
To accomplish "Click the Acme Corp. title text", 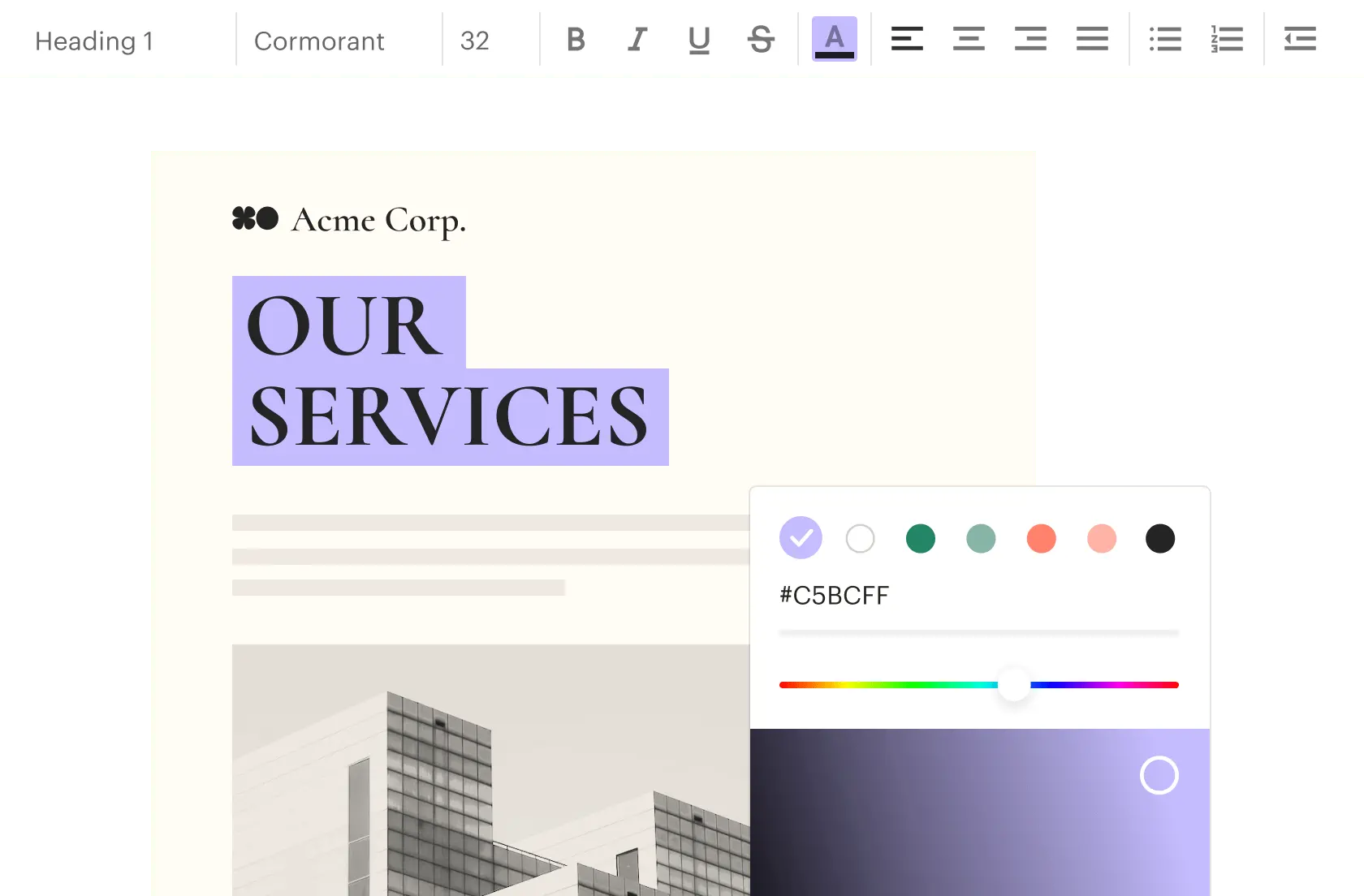I will click(378, 221).
